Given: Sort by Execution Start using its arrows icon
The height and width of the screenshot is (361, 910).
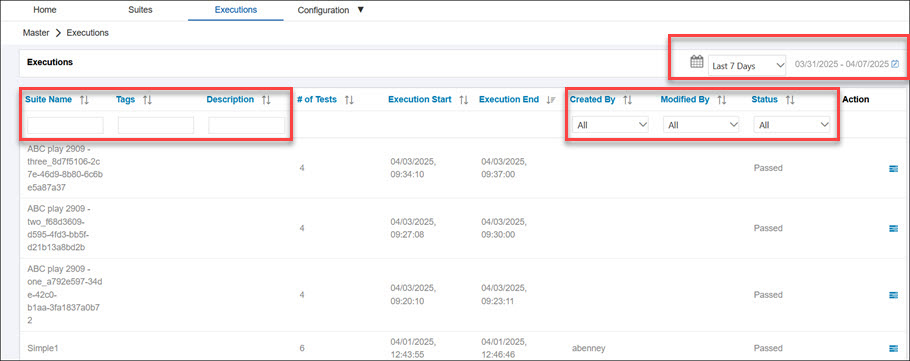Looking at the screenshot, I should coord(463,100).
